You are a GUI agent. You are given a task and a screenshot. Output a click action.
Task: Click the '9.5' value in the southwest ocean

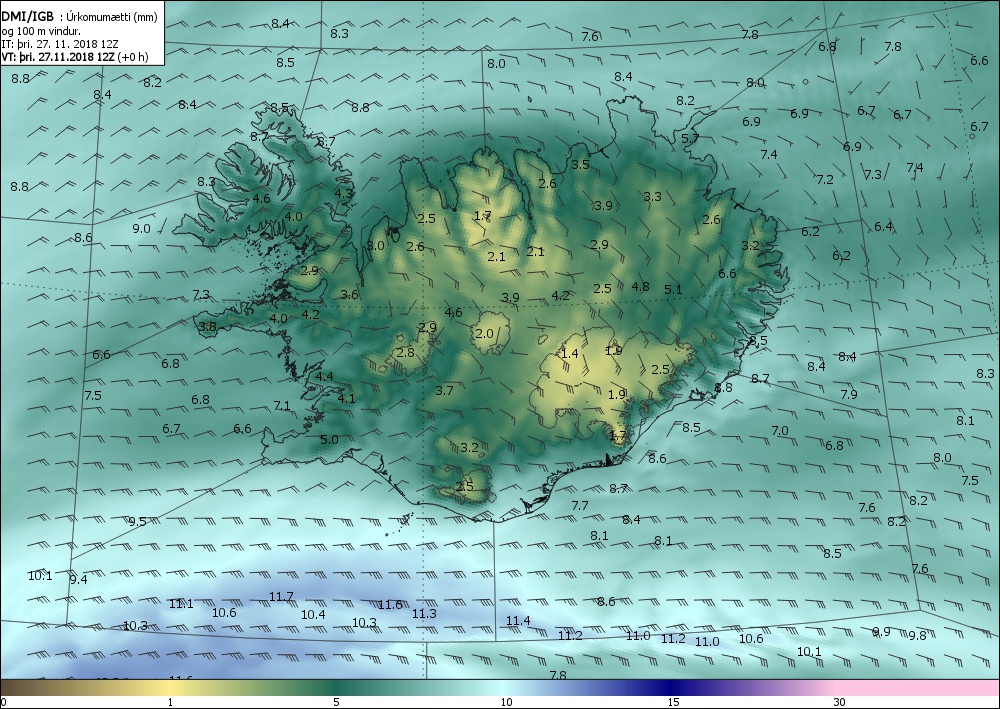pos(138,522)
